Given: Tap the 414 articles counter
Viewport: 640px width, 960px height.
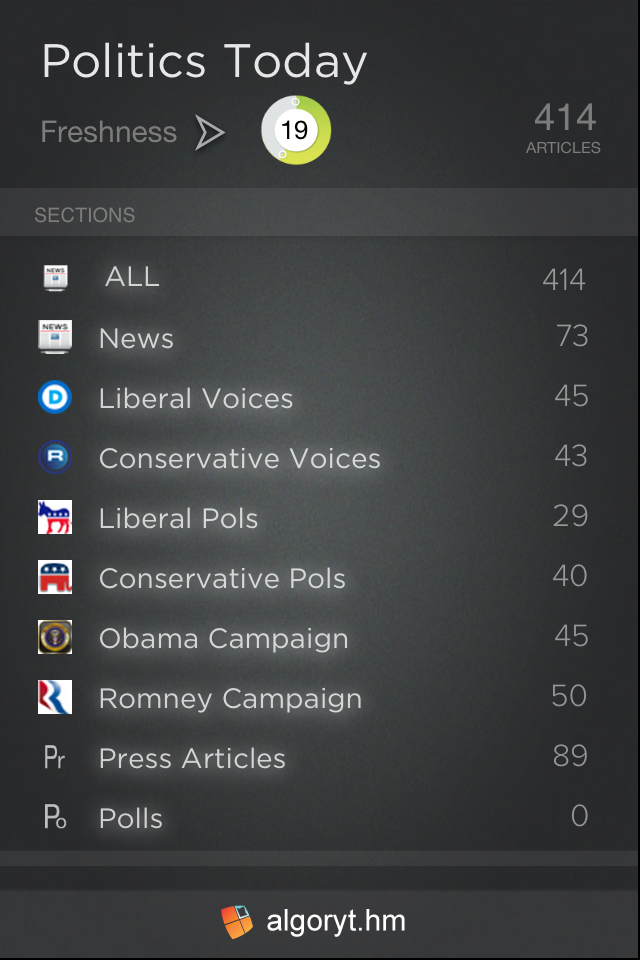Looking at the screenshot, I should pos(564,129).
